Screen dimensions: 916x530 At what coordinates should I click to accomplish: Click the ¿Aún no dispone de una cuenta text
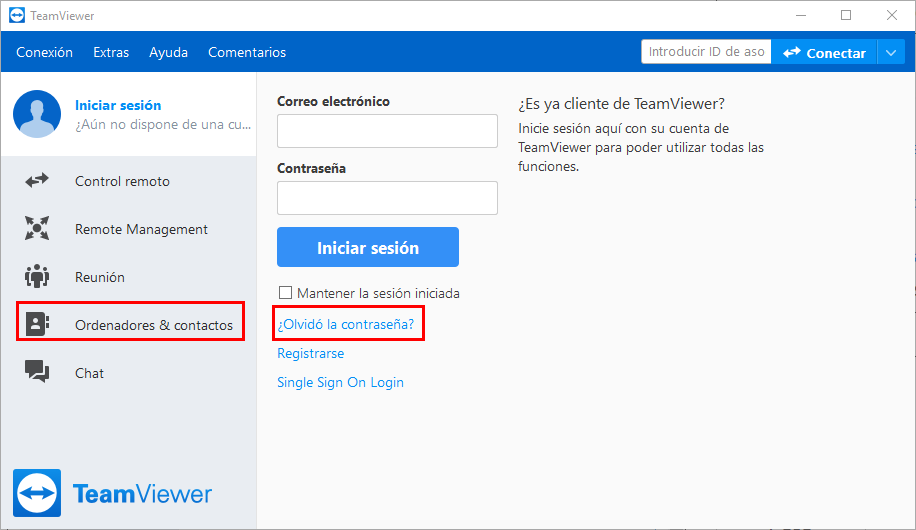point(163,124)
